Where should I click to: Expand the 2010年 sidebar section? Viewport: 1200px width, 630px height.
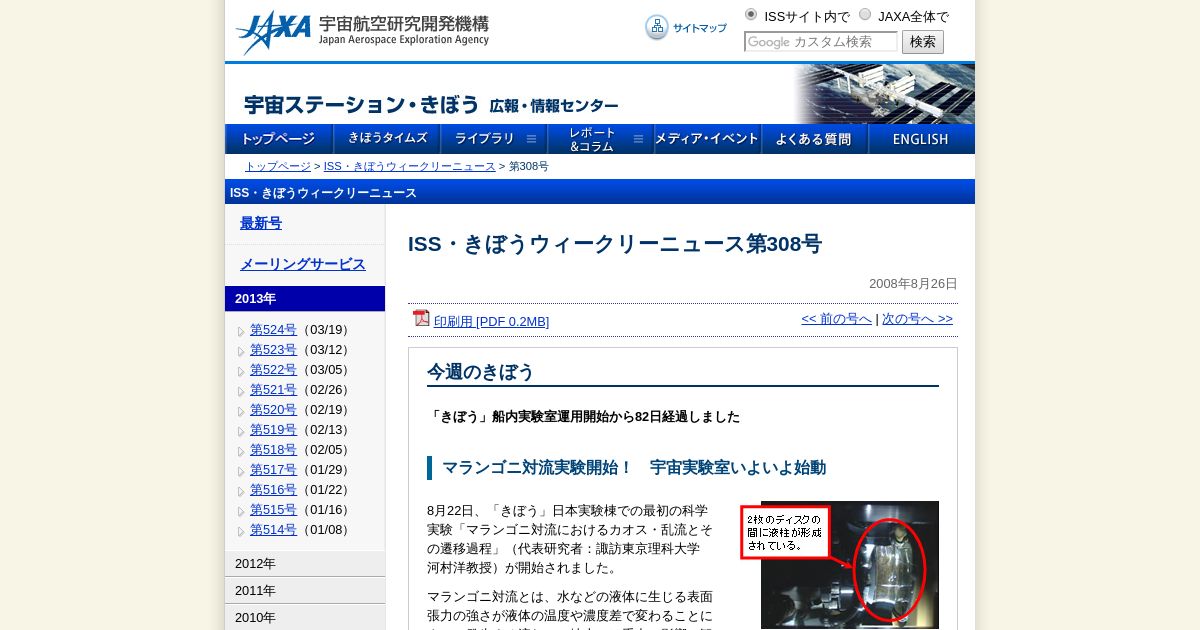(305, 617)
